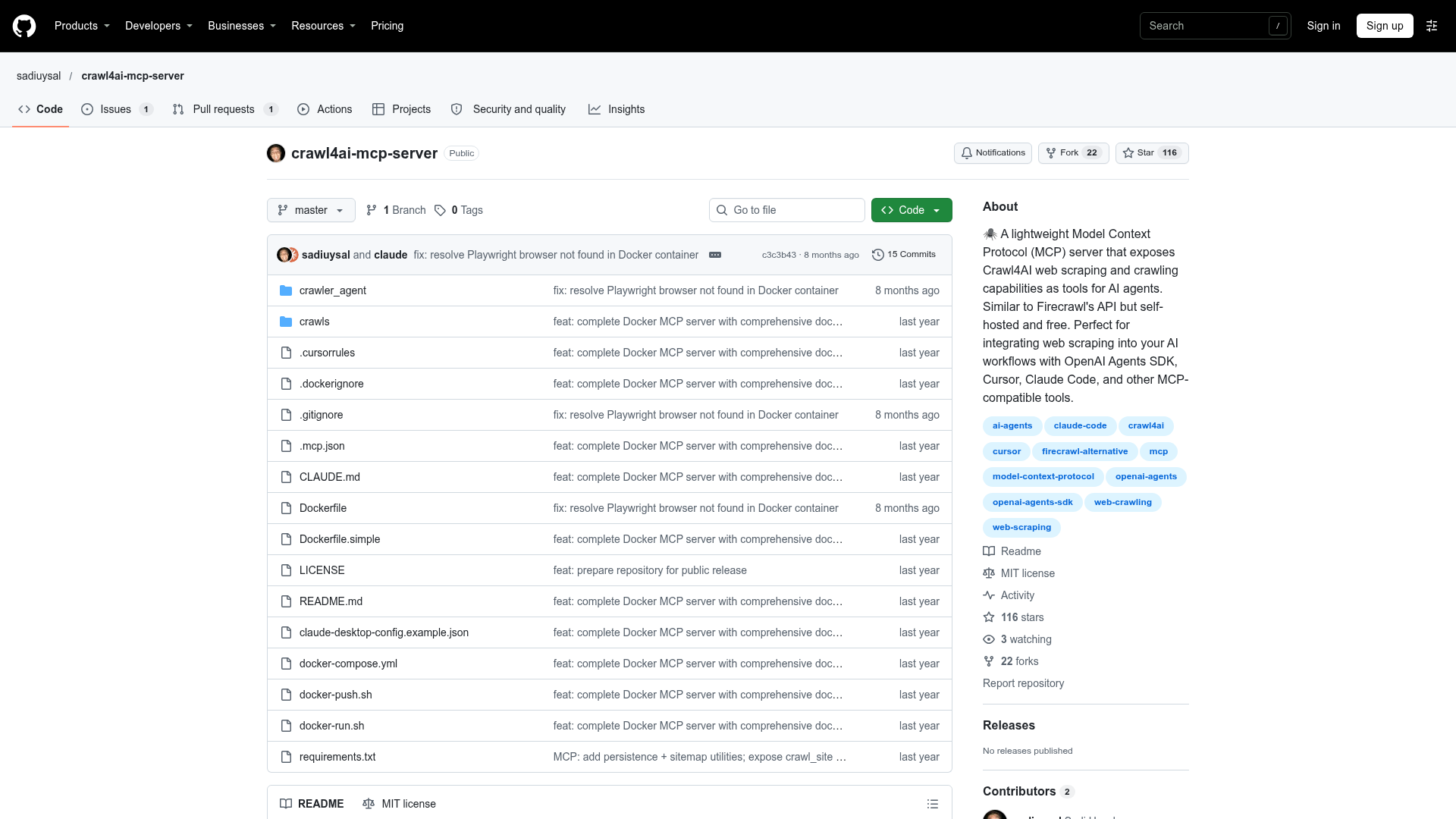Open the model-context-protocol topic tag

tap(1043, 476)
